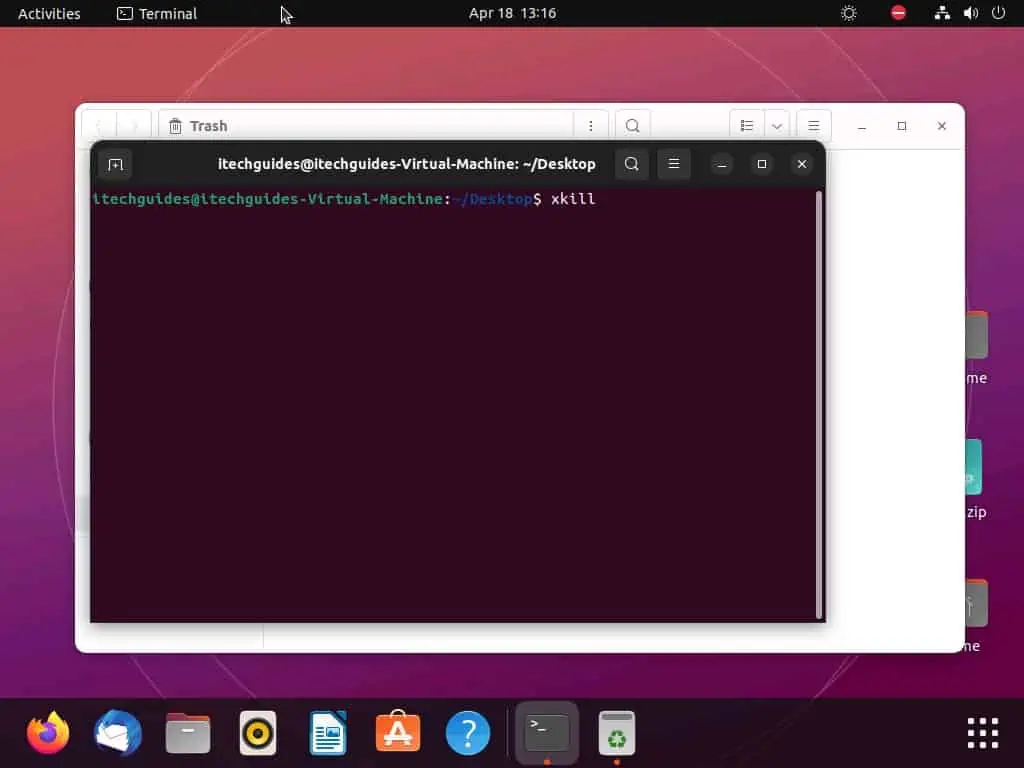Click the network icon in top bar
This screenshot has height=768, width=1024.
942,13
